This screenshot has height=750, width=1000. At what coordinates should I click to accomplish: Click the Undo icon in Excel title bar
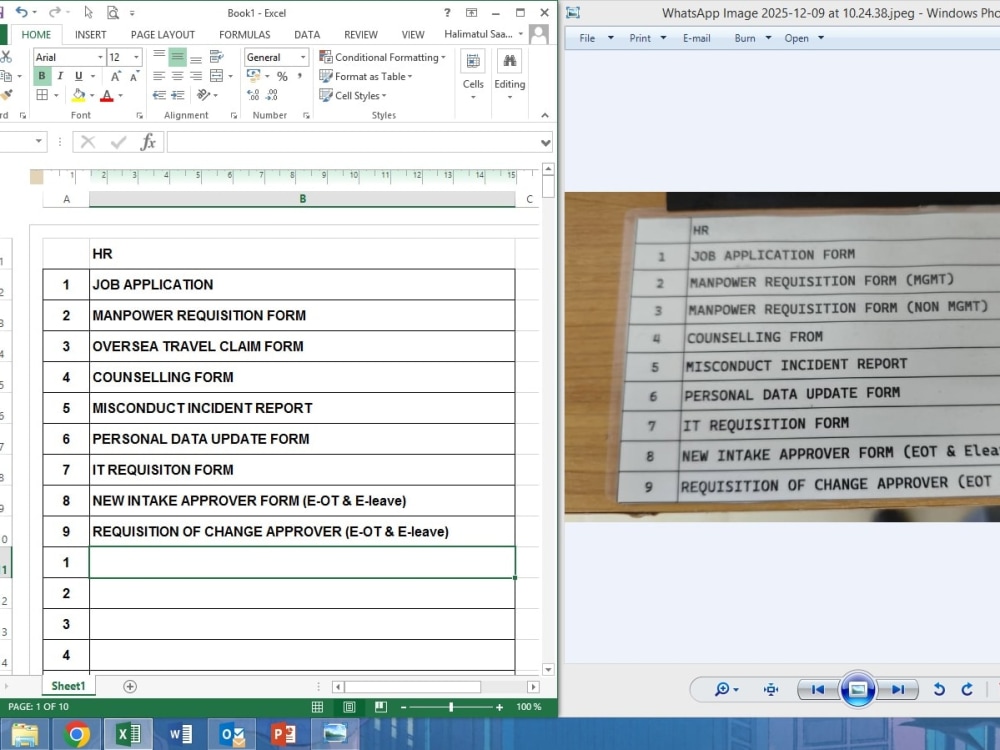[x=22, y=12]
